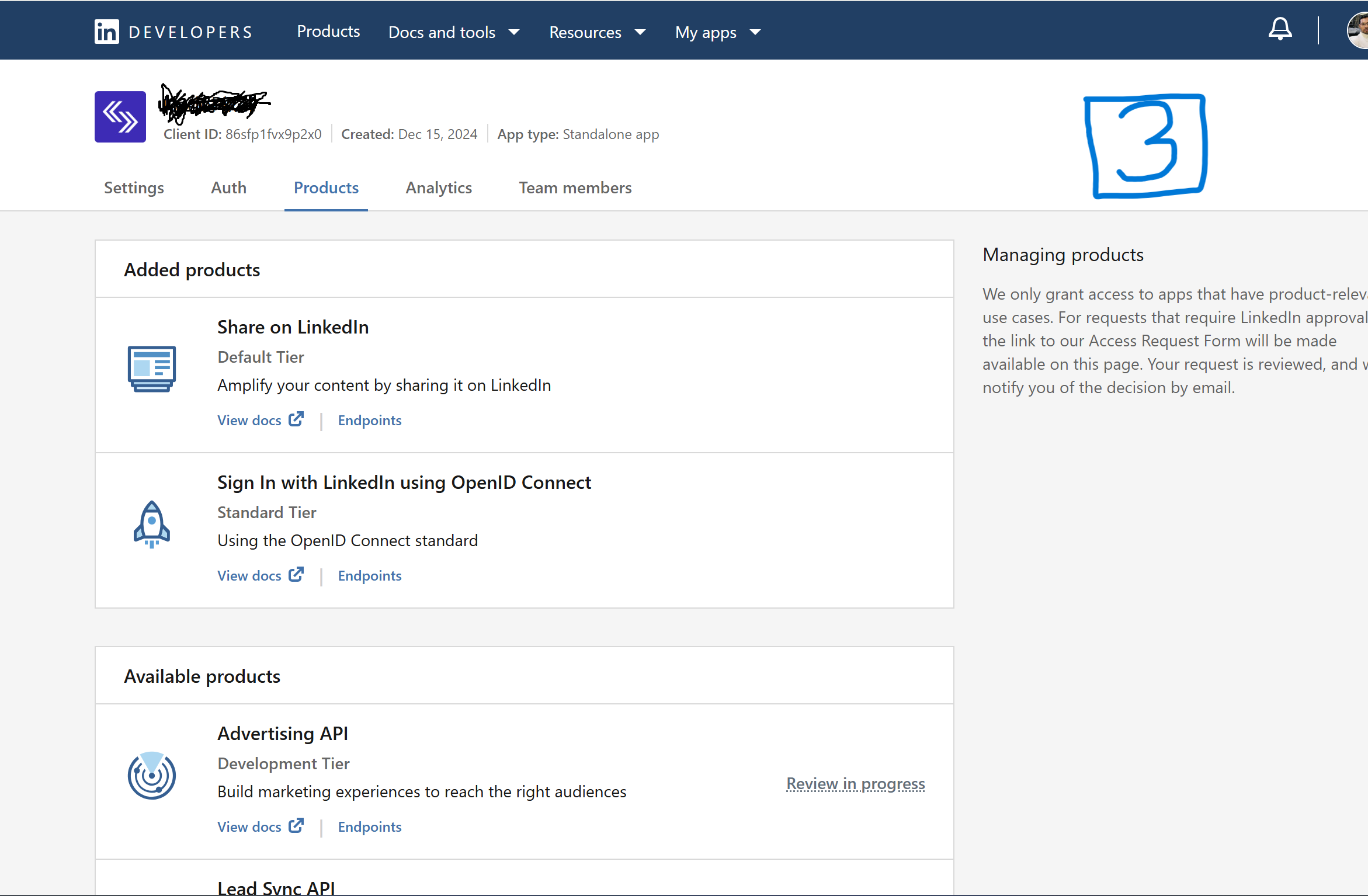
Task: Click Sign In with LinkedIn using OpenID Connect title
Action: click(404, 482)
